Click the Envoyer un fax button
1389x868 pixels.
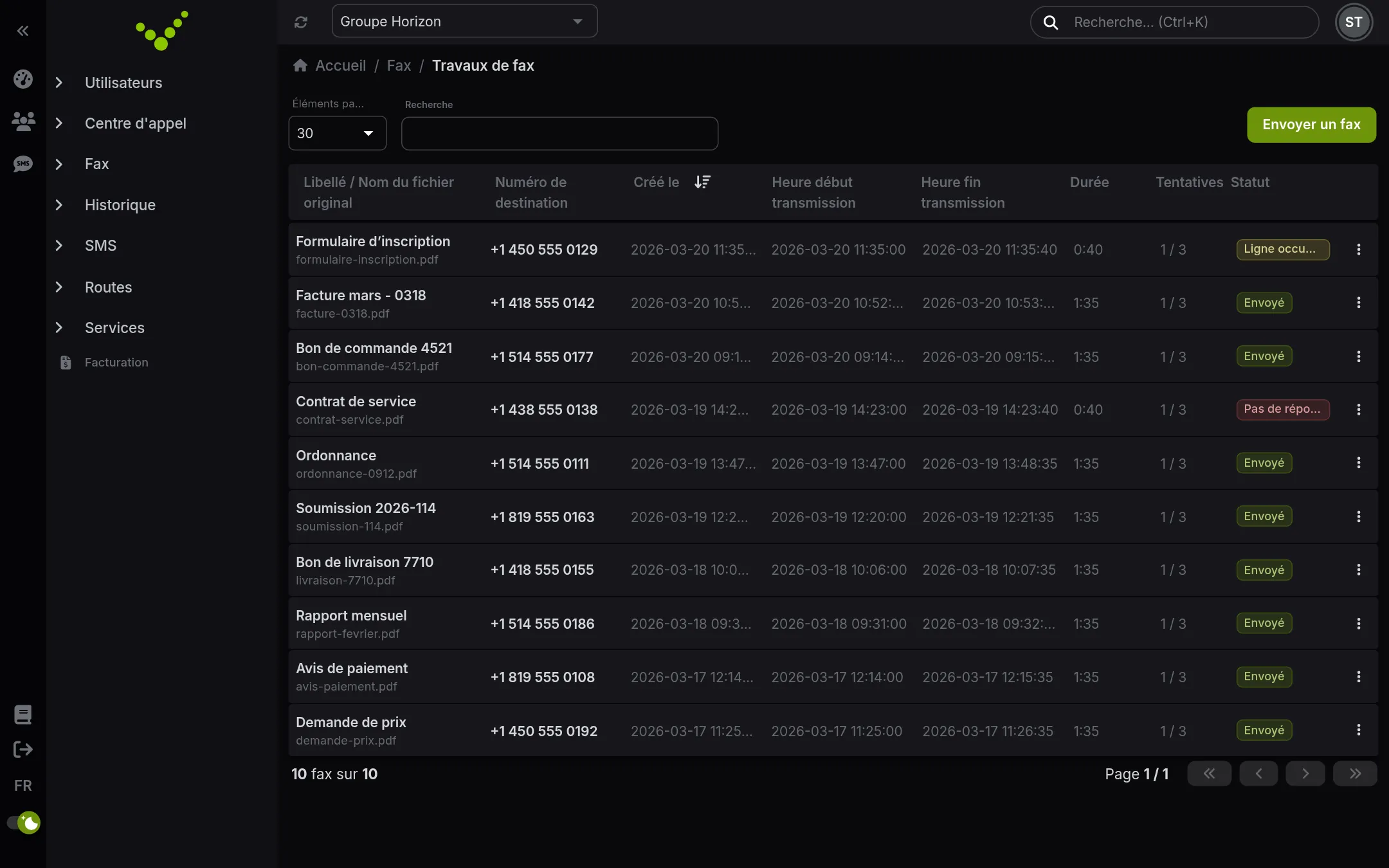click(x=1311, y=125)
